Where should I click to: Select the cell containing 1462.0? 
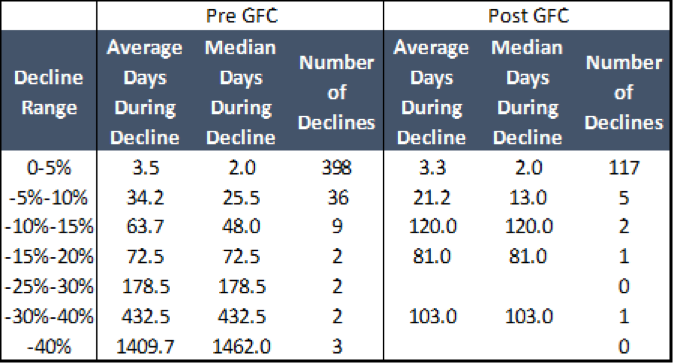click(x=241, y=346)
